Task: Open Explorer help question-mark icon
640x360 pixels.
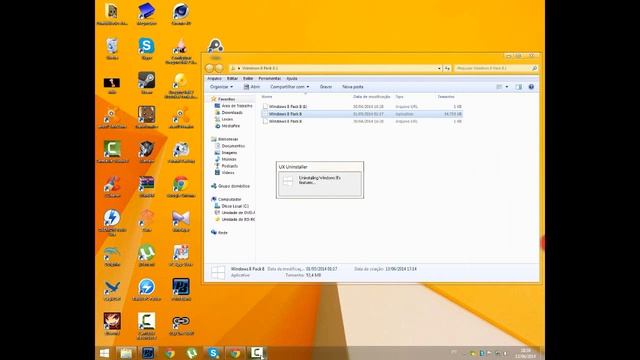Action: tap(531, 87)
